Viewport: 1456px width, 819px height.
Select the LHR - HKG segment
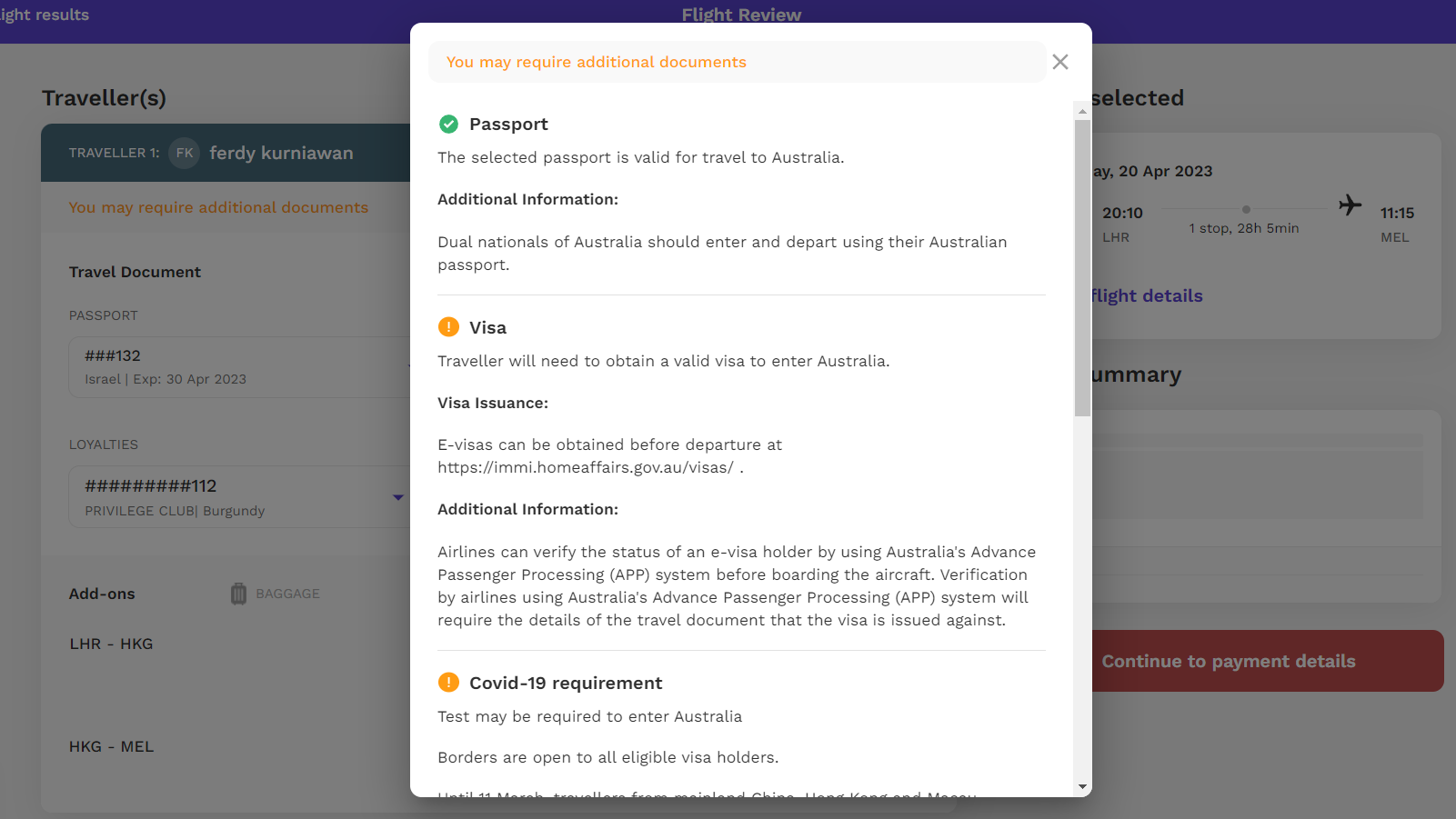(111, 644)
